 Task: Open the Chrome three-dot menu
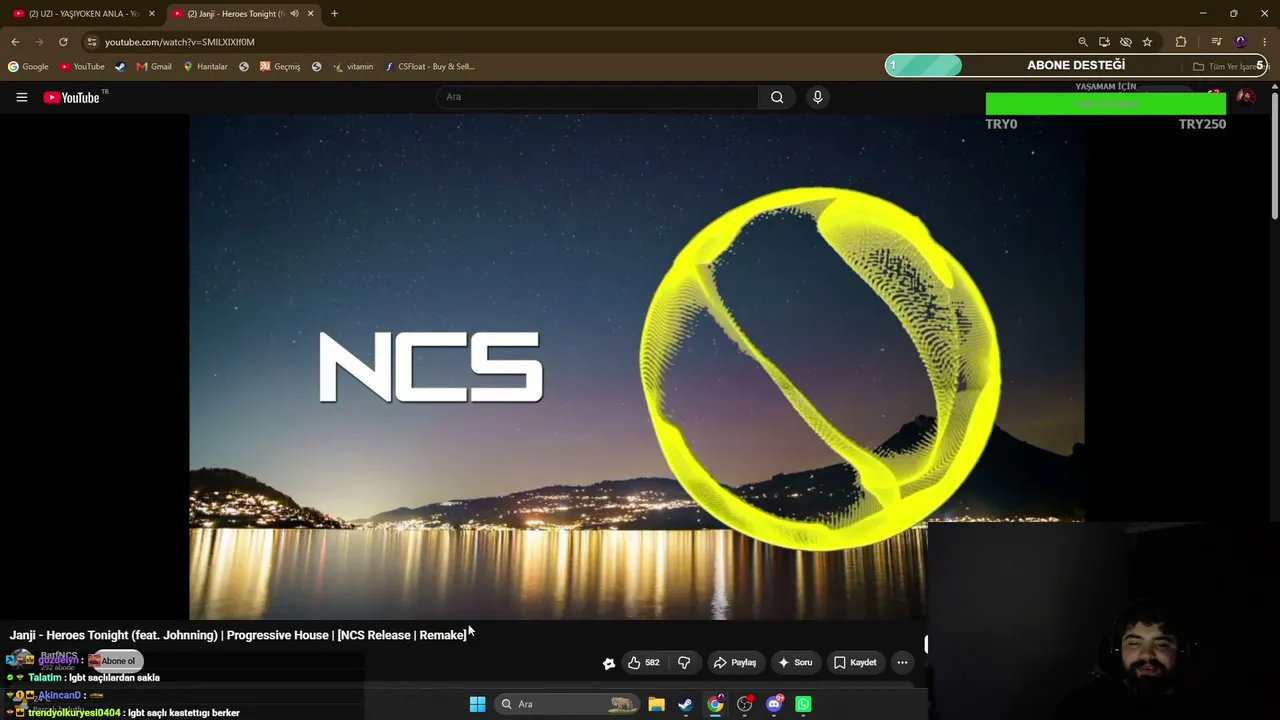click(x=1265, y=42)
